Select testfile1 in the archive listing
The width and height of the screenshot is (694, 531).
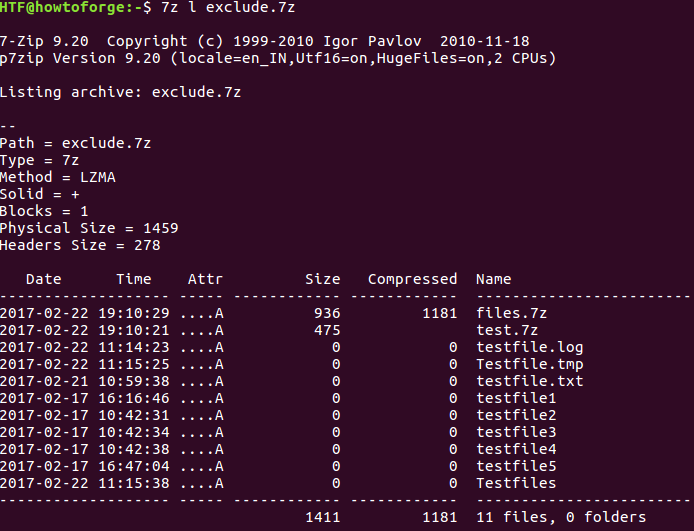[x=517, y=398]
